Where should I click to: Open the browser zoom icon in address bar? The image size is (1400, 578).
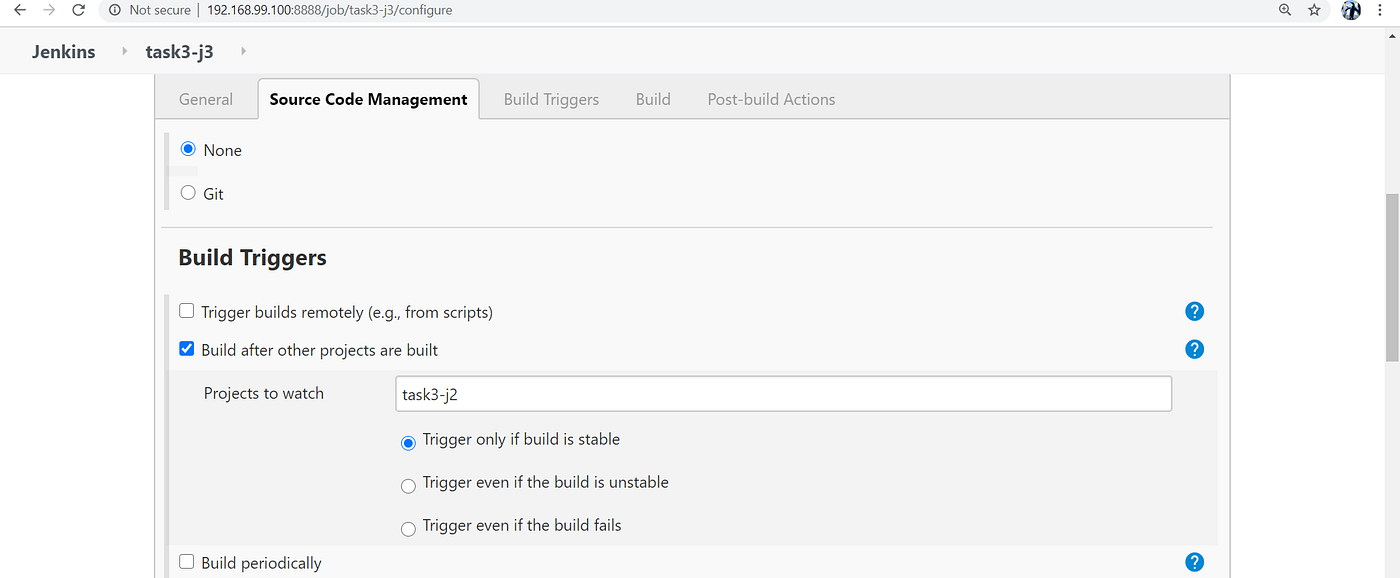[1284, 10]
